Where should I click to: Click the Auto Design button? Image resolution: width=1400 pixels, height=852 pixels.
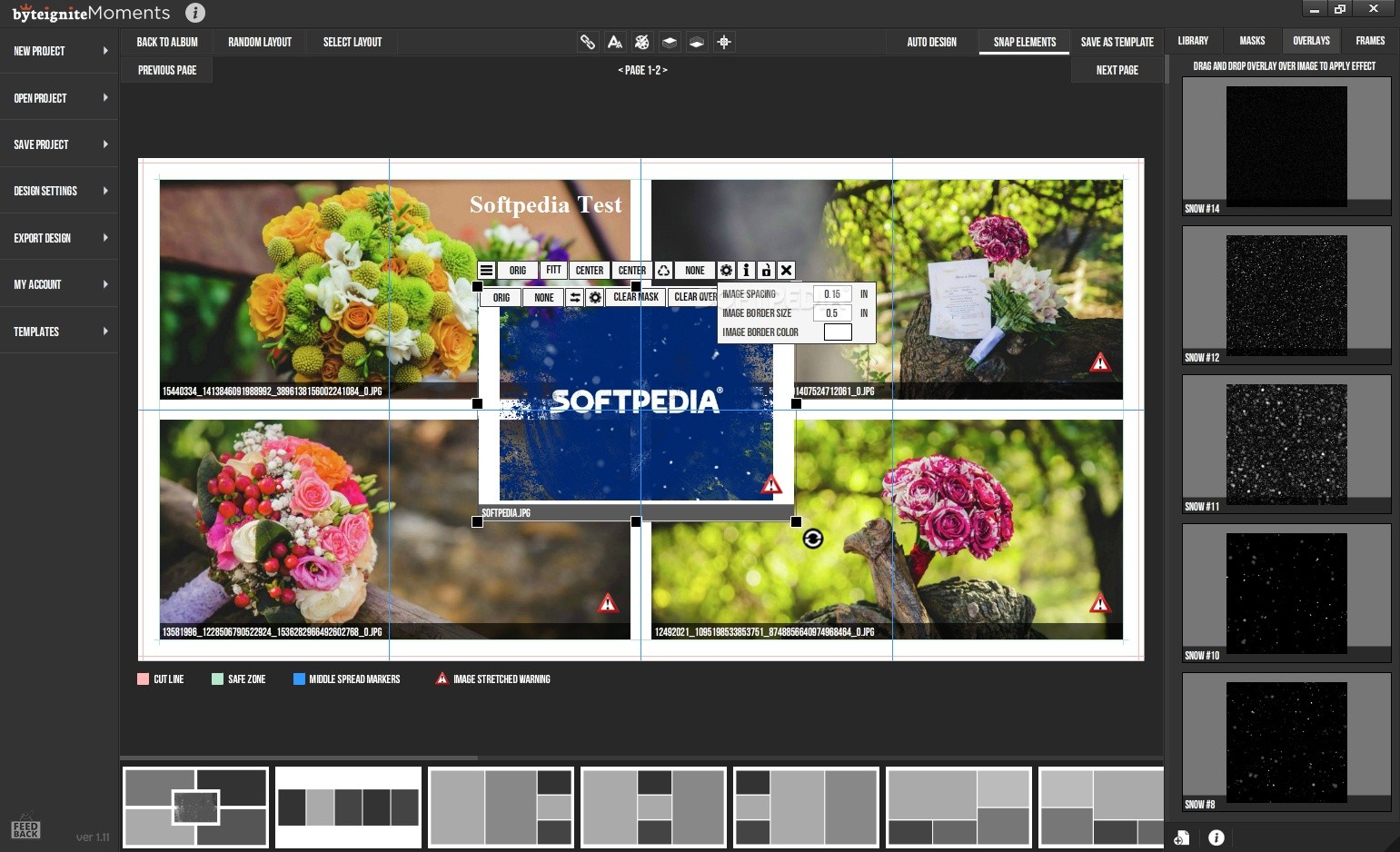tap(931, 43)
